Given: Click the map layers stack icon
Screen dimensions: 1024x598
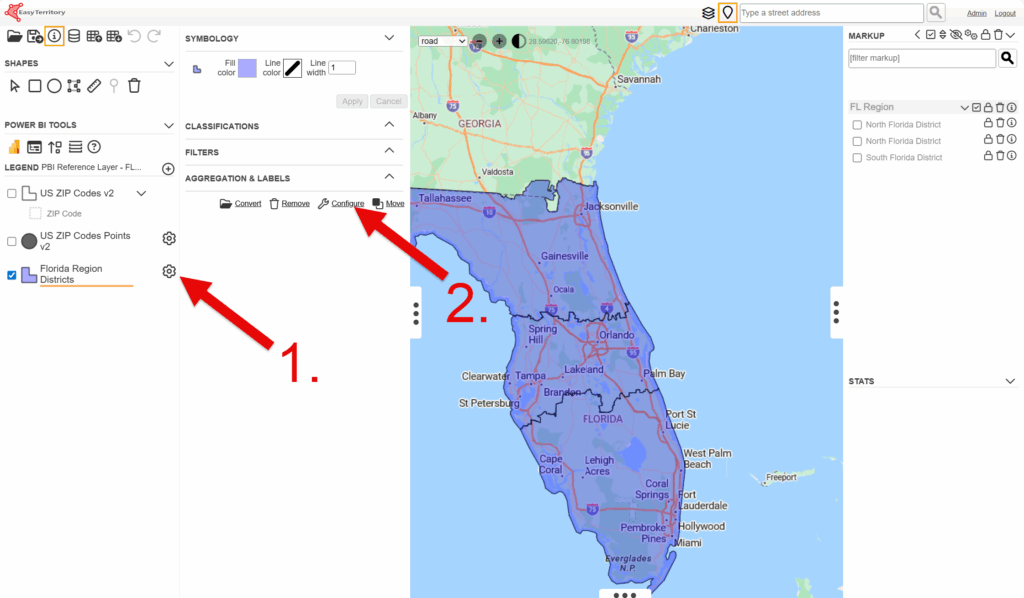Looking at the screenshot, I should pos(708,12).
